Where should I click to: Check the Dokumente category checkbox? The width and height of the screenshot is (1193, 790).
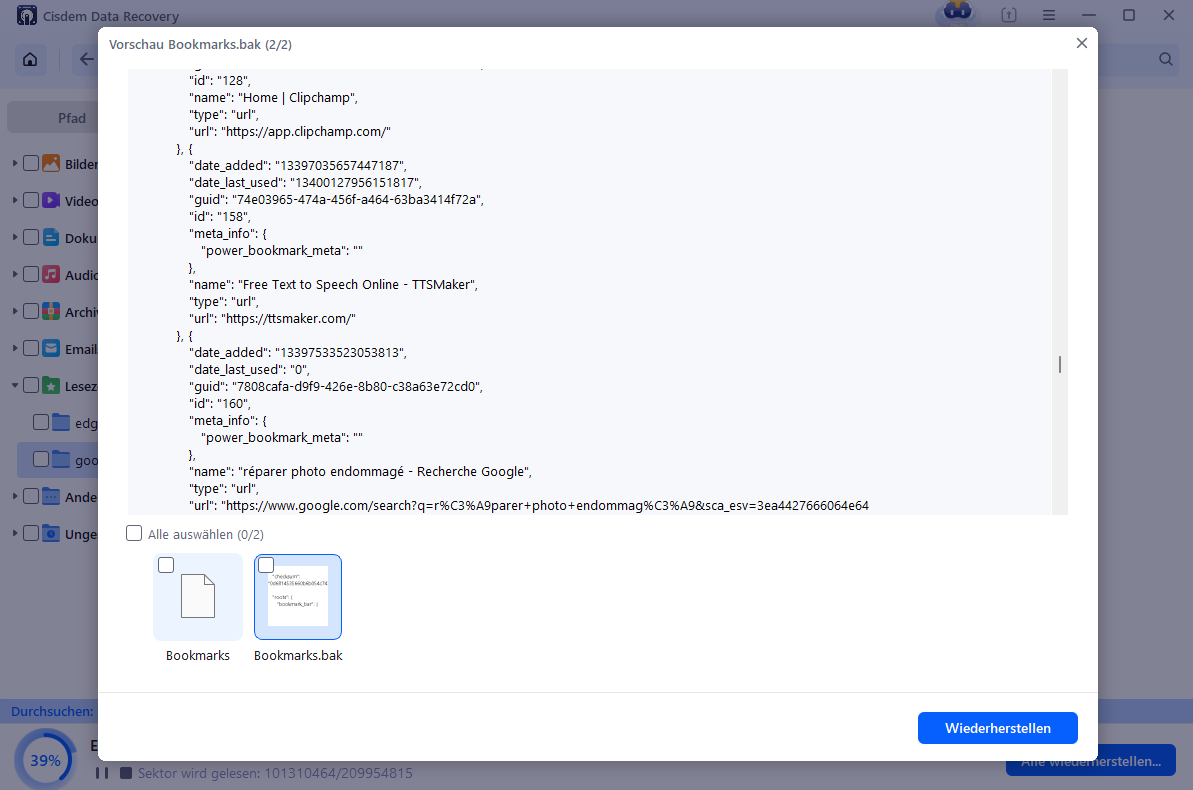pos(31,237)
